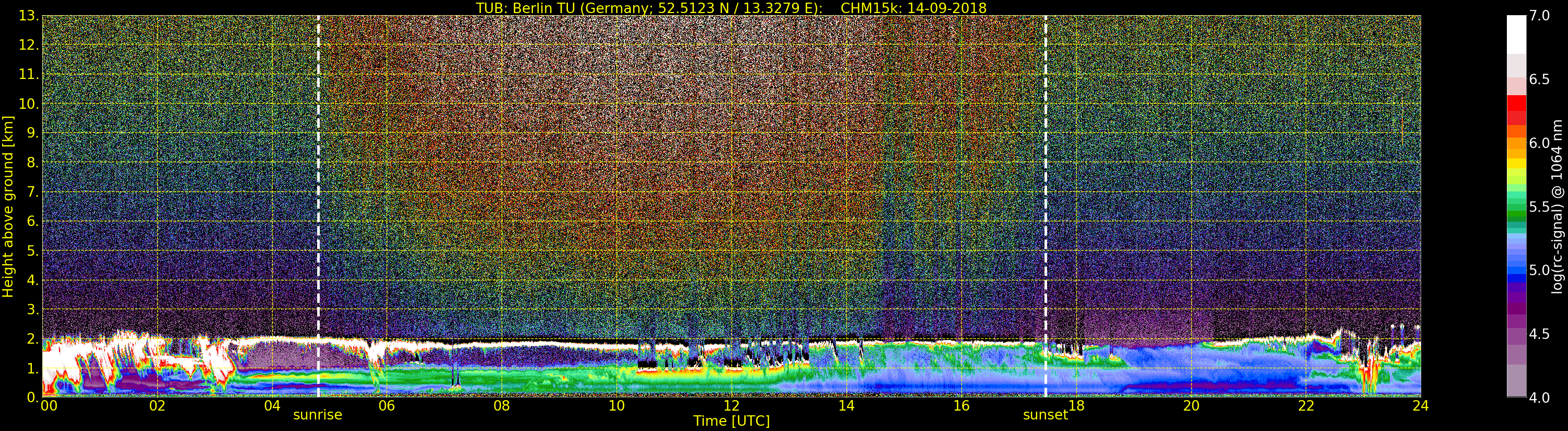Click the time axis tick label 08
The height and width of the screenshot is (431, 1568).
coord(502,406)
